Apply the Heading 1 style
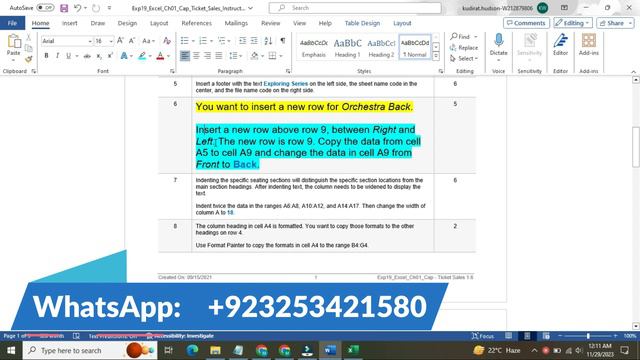Screen dimensions: 640x360 point(347,48)
